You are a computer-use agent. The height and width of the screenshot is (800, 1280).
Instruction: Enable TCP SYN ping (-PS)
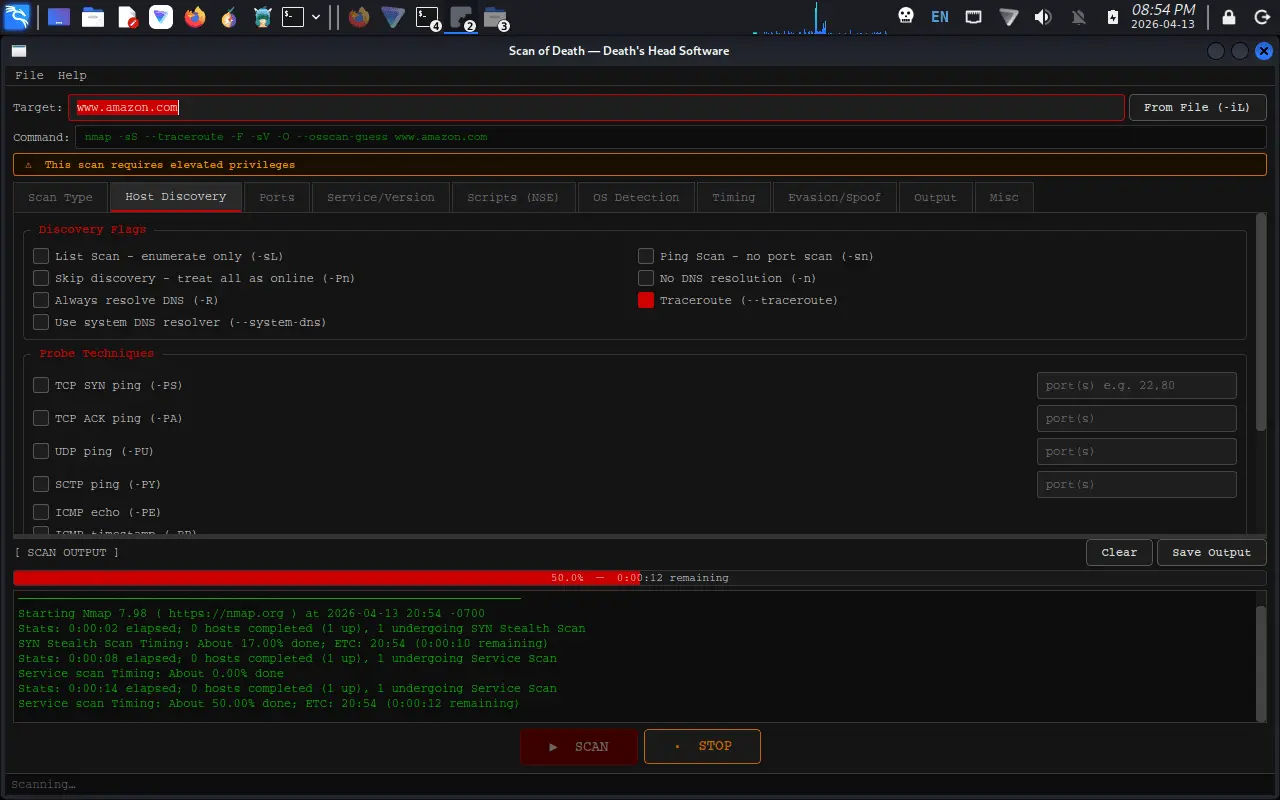coord(41,385)
